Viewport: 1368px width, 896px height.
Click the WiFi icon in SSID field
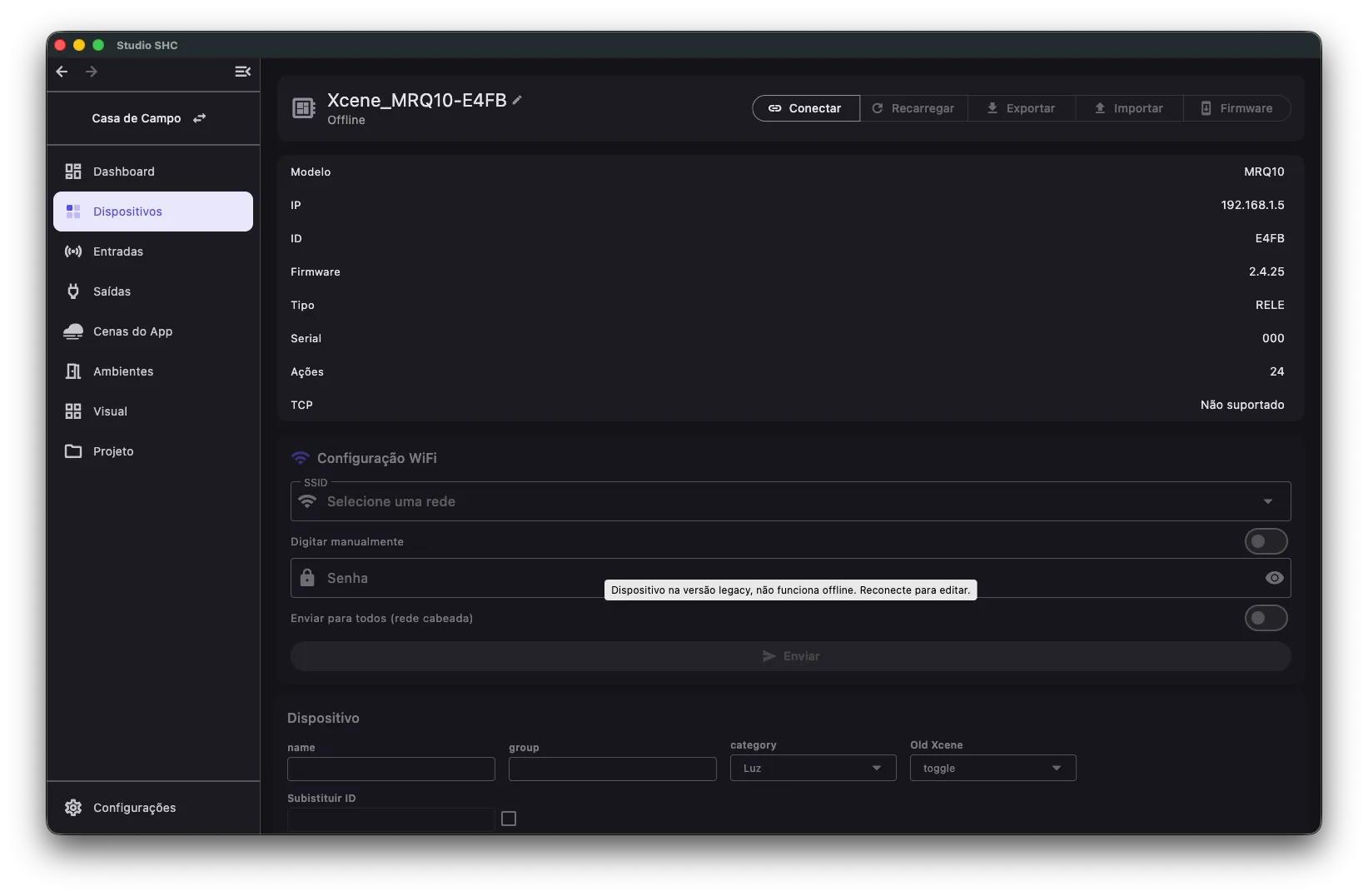[307, 501]
